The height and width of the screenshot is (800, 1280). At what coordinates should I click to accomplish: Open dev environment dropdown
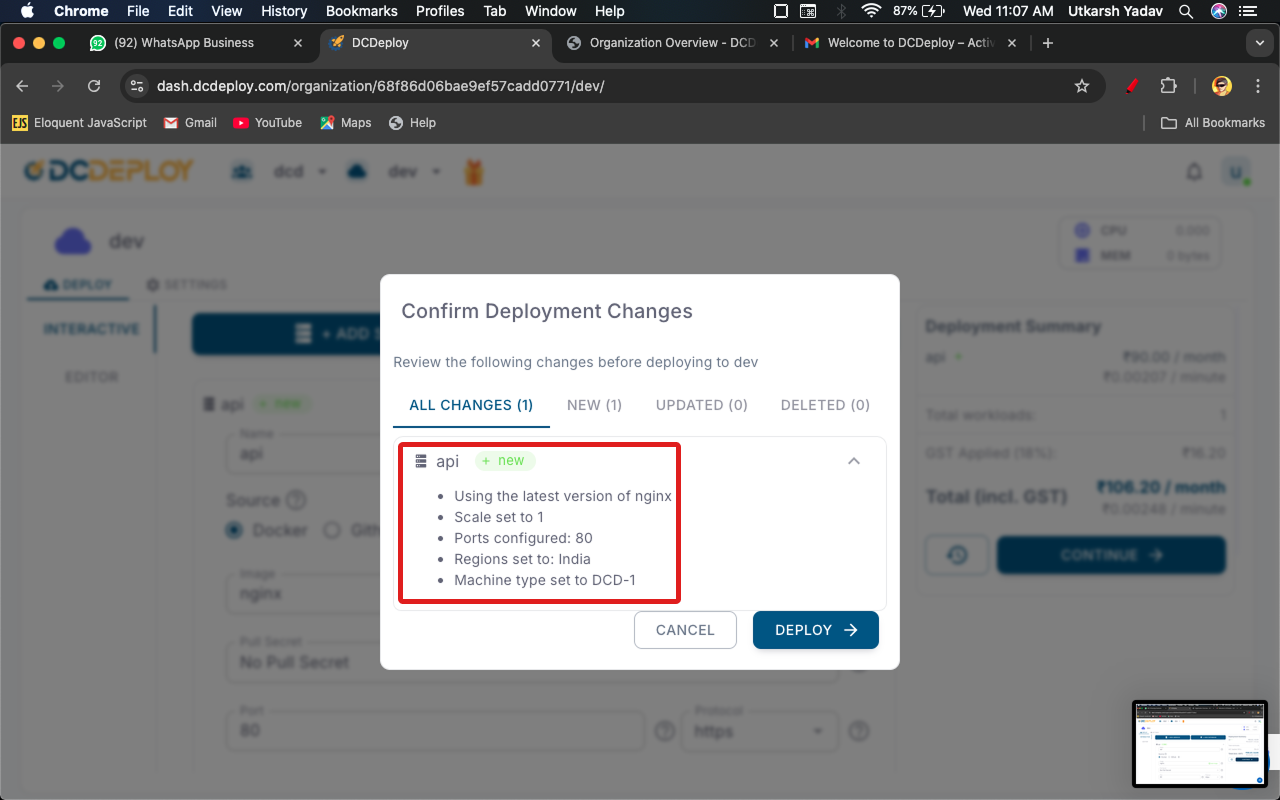tap(413, 172)
